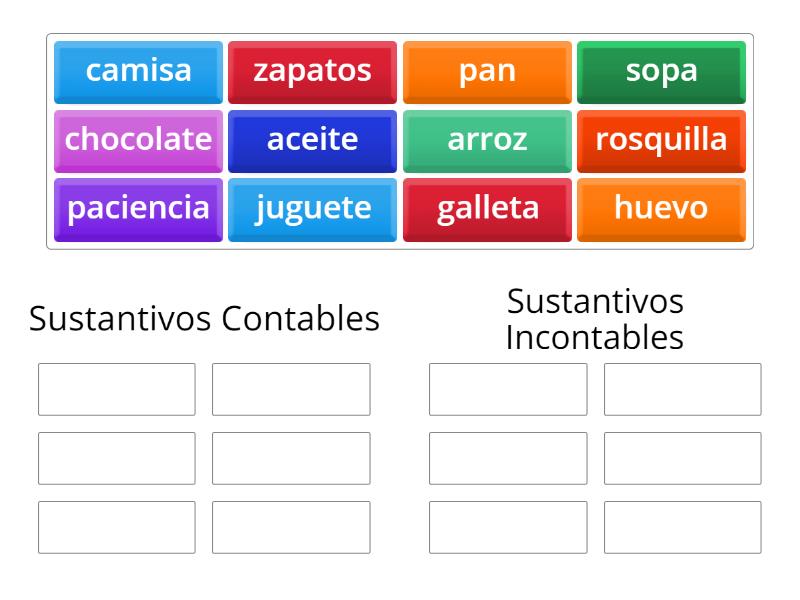The image size is (800, 600).
Task: Click the light blue 'juguete' tile
Action: click(312, 209)
